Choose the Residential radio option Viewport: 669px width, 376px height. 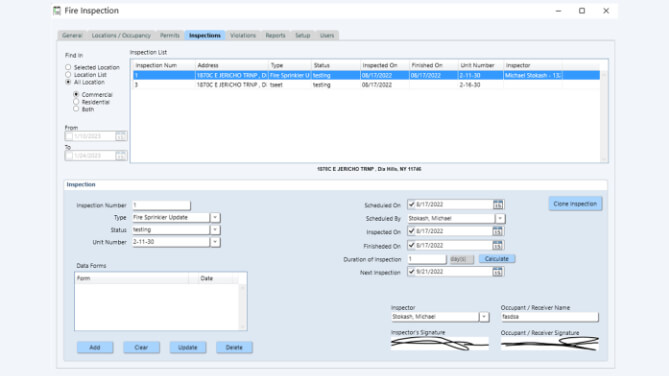(x=76, y=102)
